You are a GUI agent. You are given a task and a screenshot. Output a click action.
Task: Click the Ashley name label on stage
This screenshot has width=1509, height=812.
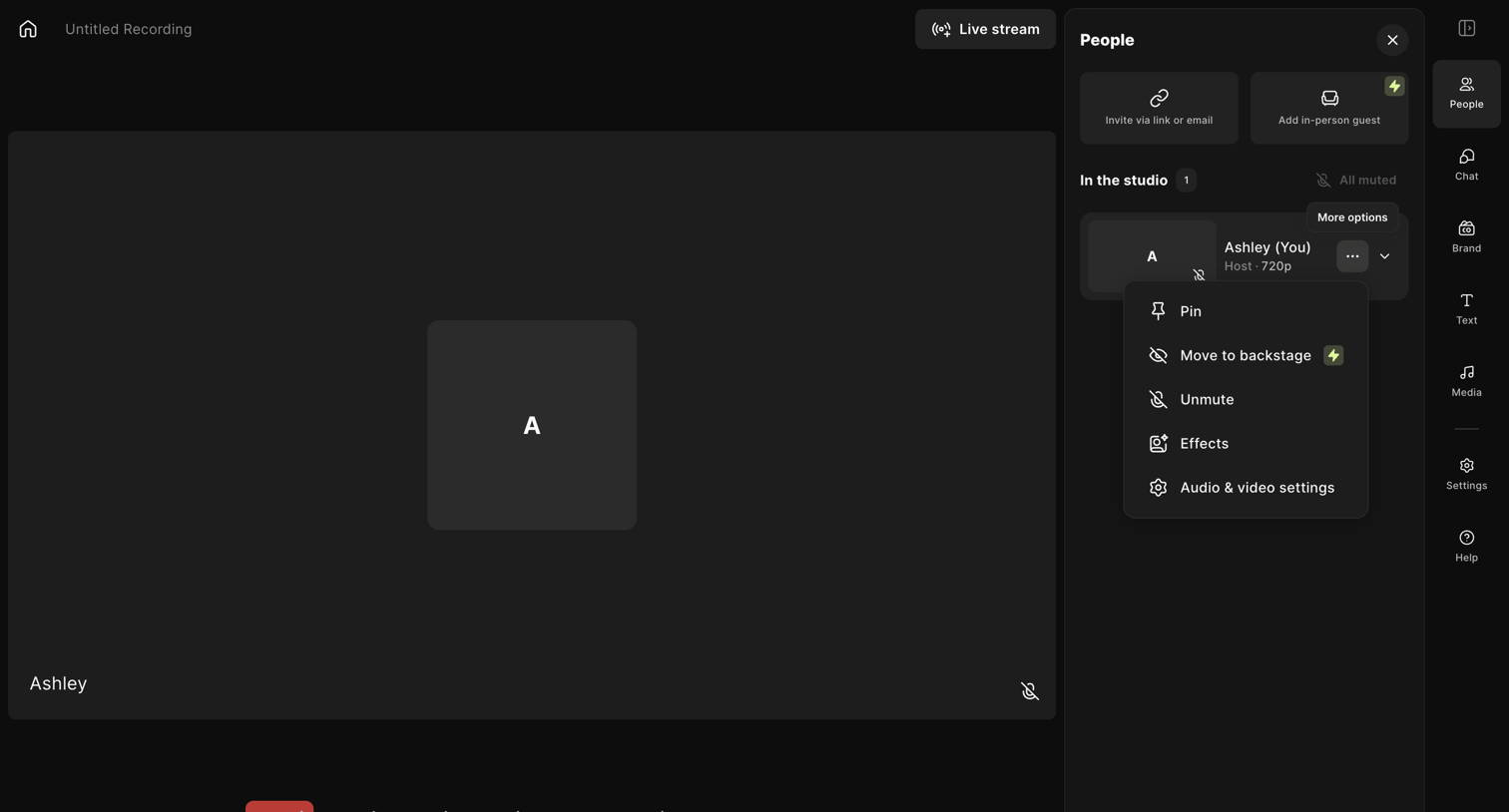(x=58, y=683)
